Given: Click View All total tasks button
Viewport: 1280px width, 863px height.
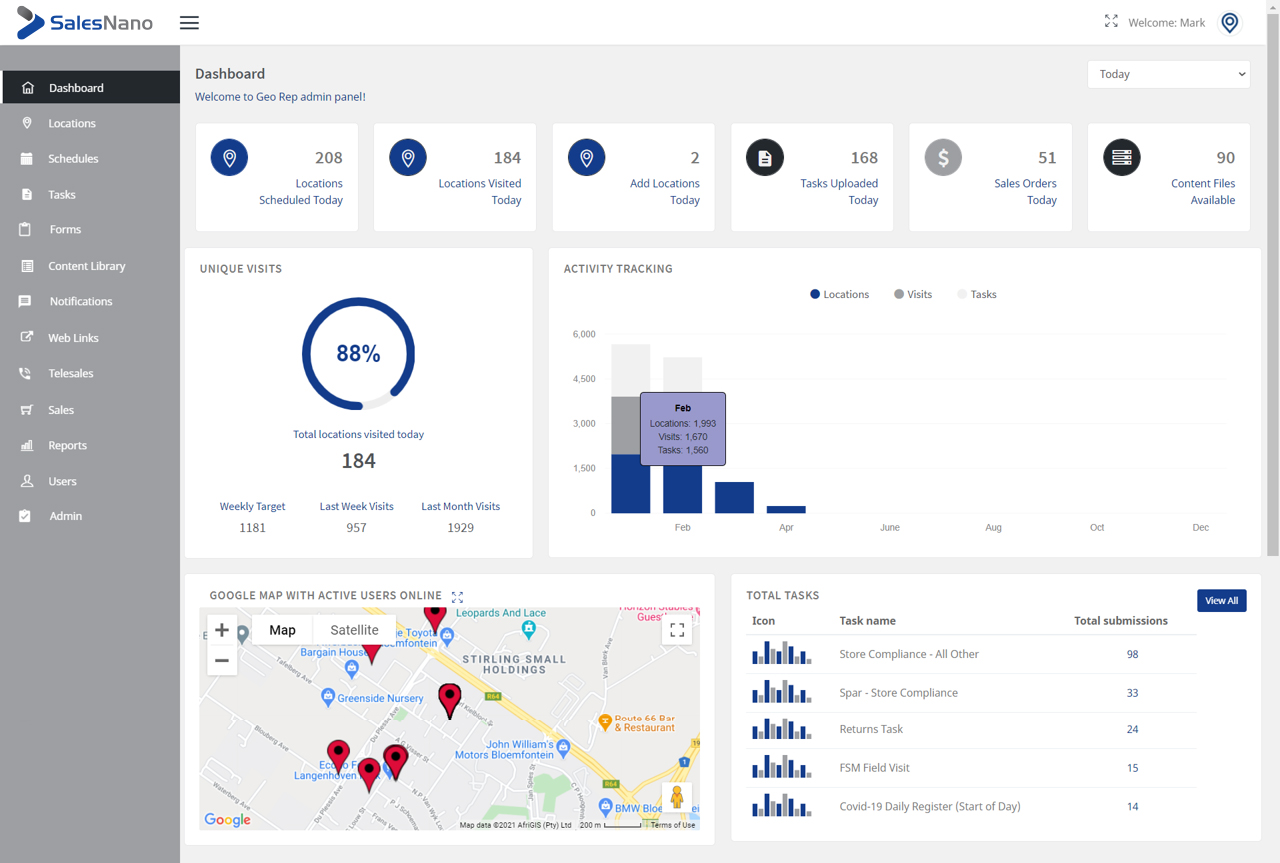Looking at the screenshot, I should point(1222,600).
